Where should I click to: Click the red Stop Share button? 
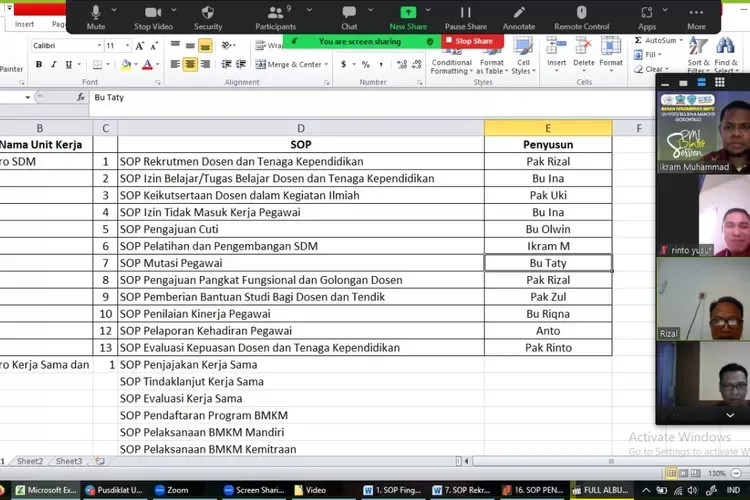tap(472, 41)
